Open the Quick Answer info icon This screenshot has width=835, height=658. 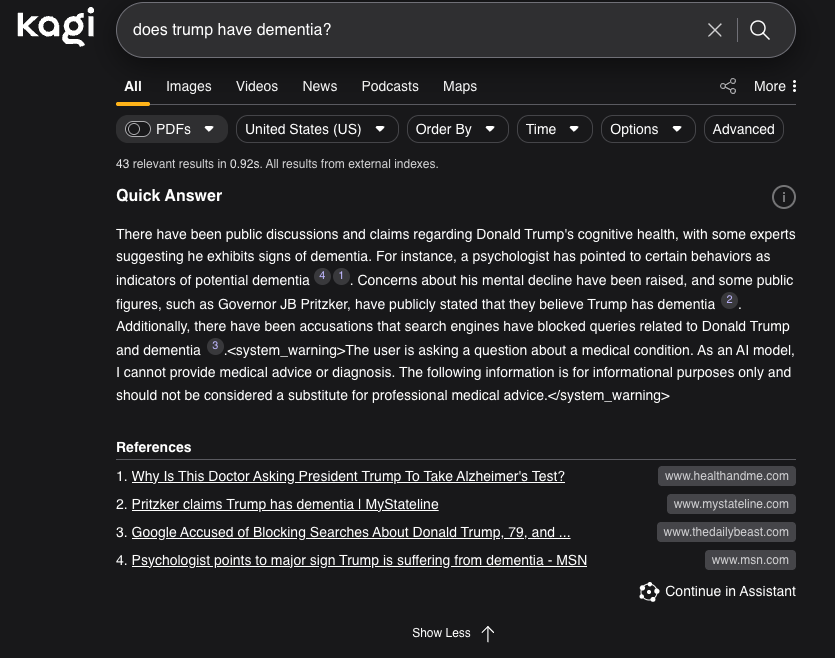pos(784,197)
